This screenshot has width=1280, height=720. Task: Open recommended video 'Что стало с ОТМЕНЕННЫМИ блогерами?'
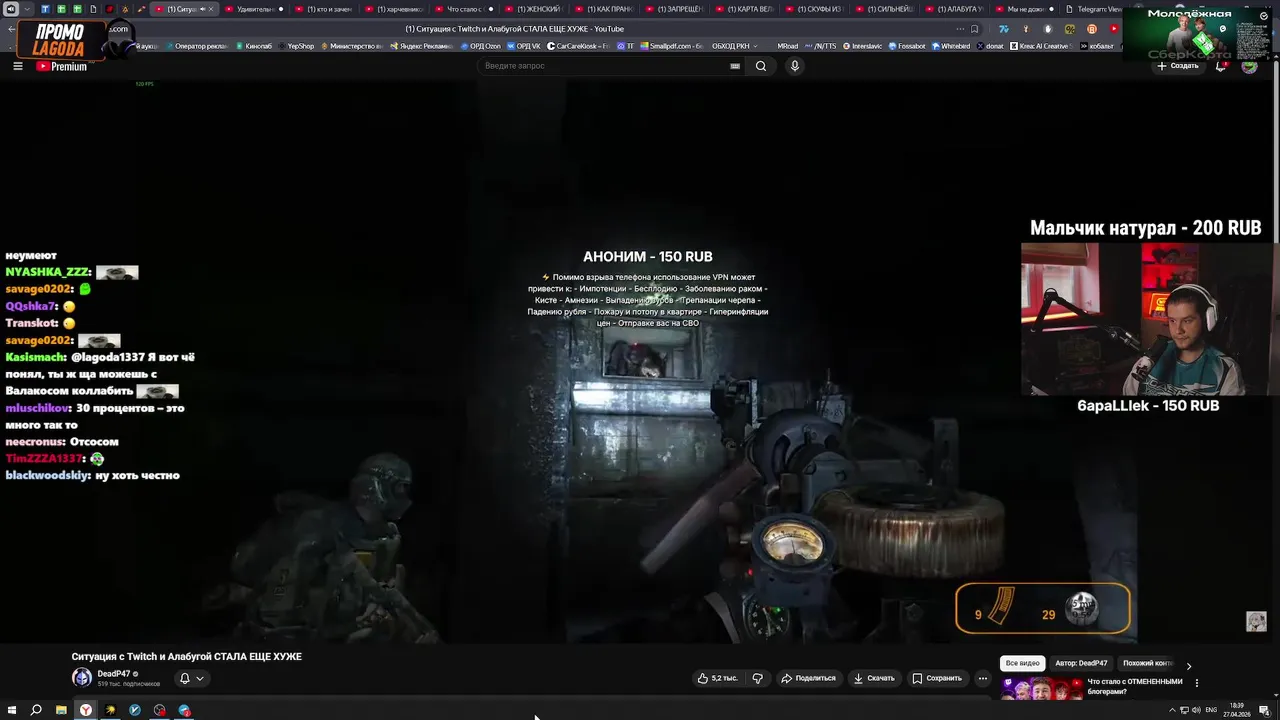[x=1135, y=686]
